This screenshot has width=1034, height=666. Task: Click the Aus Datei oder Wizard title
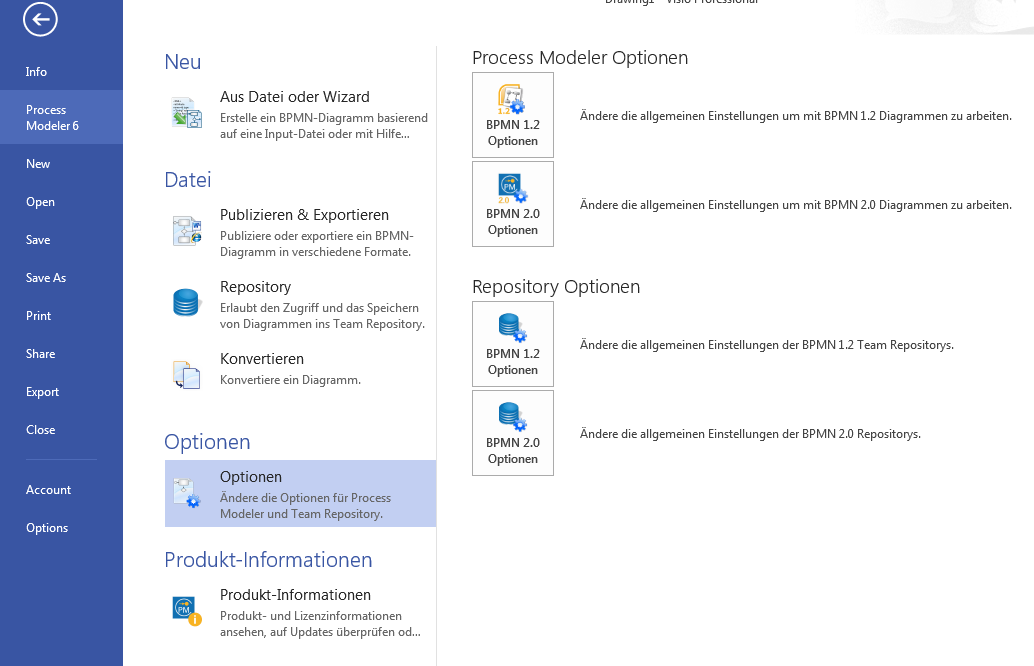(x=295, y=97)
